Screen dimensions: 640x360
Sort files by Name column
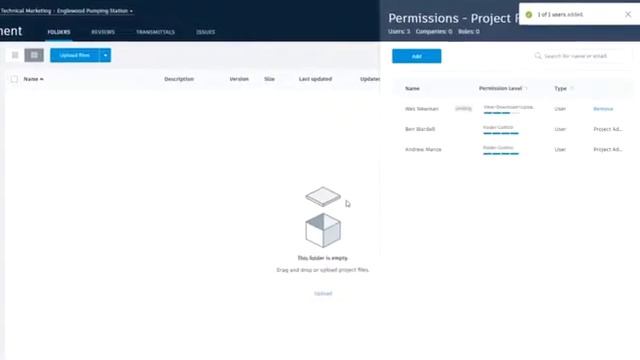pos(33,79)
